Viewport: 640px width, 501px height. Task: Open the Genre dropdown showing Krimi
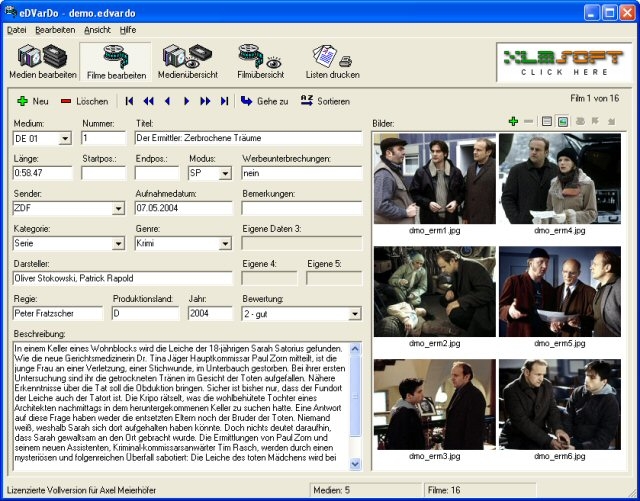(x=225, y=243)
